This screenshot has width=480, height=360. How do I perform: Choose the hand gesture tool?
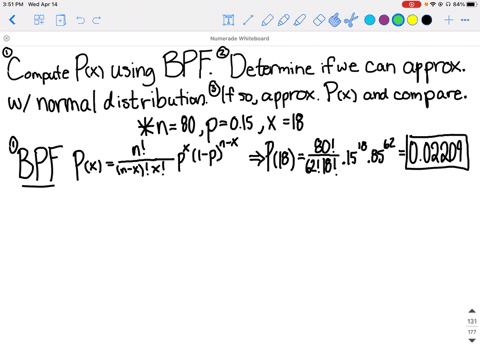tap(335, 20)
